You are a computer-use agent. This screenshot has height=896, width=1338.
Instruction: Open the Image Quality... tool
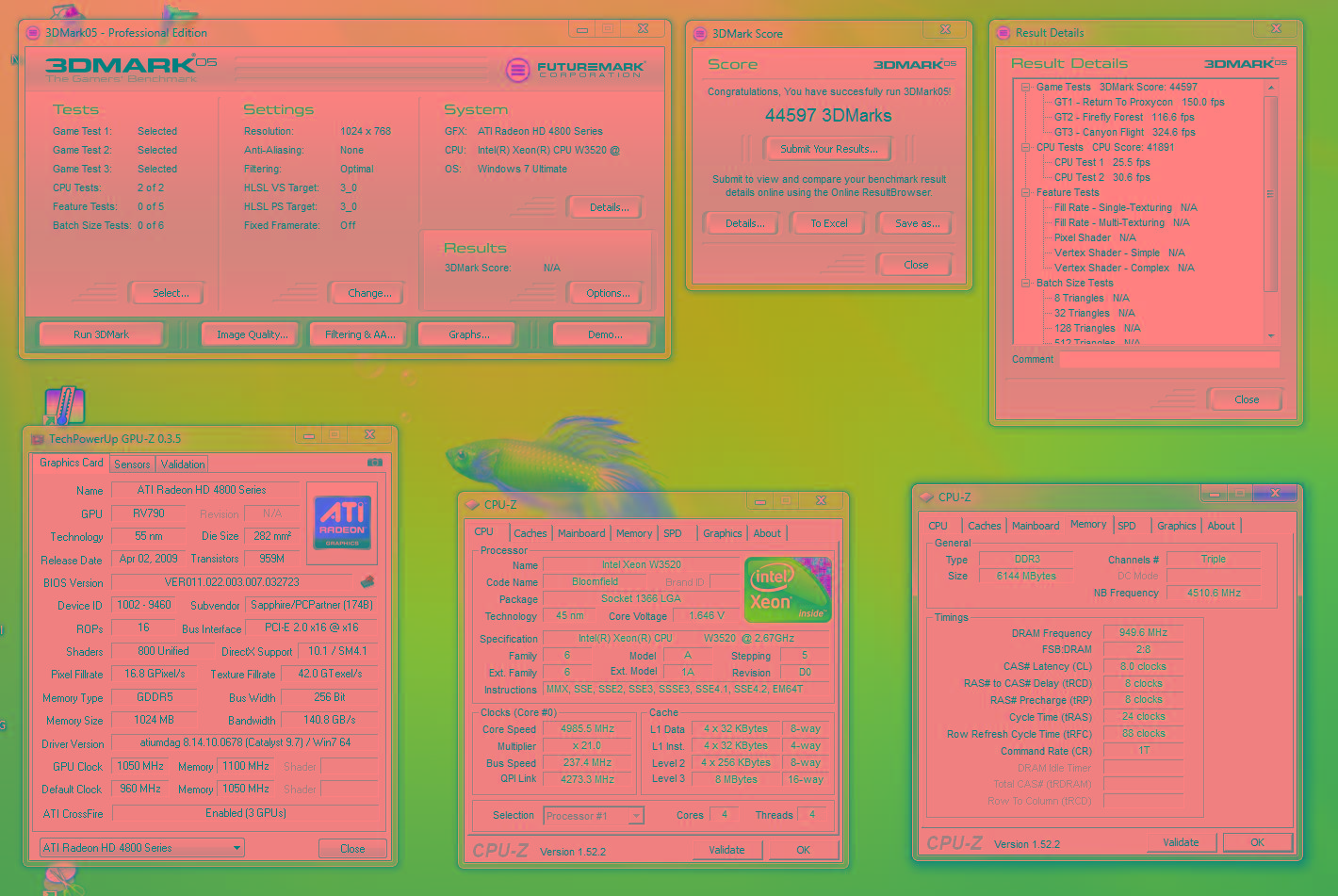click(253, 334)
